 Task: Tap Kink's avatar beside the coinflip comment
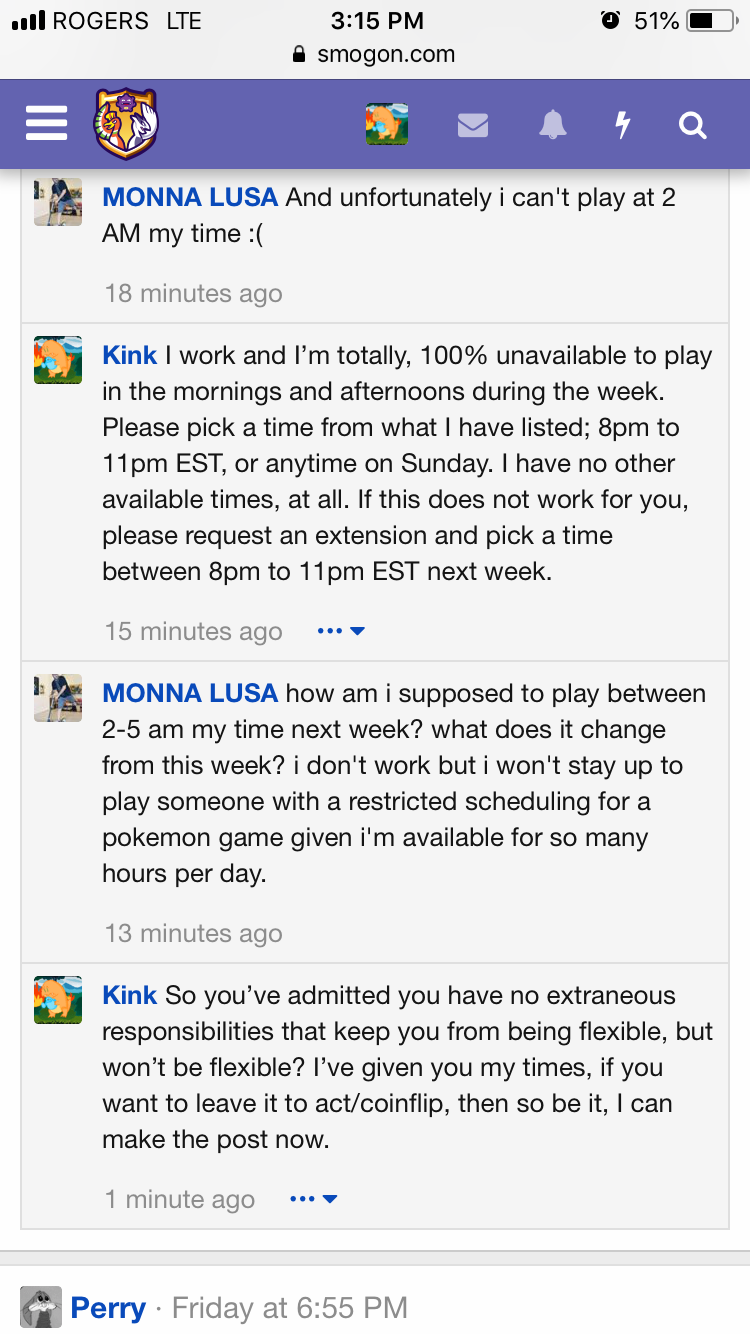click(x=58, y=1000)
